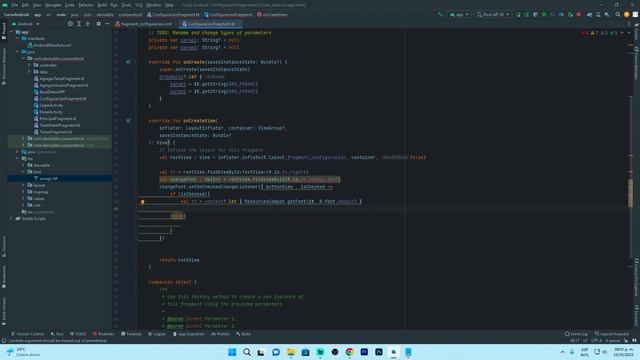The width and height of the screenshot is (640, 360).
Task: Click override gutter icon beside onCreateView
Action: point(128,121)
